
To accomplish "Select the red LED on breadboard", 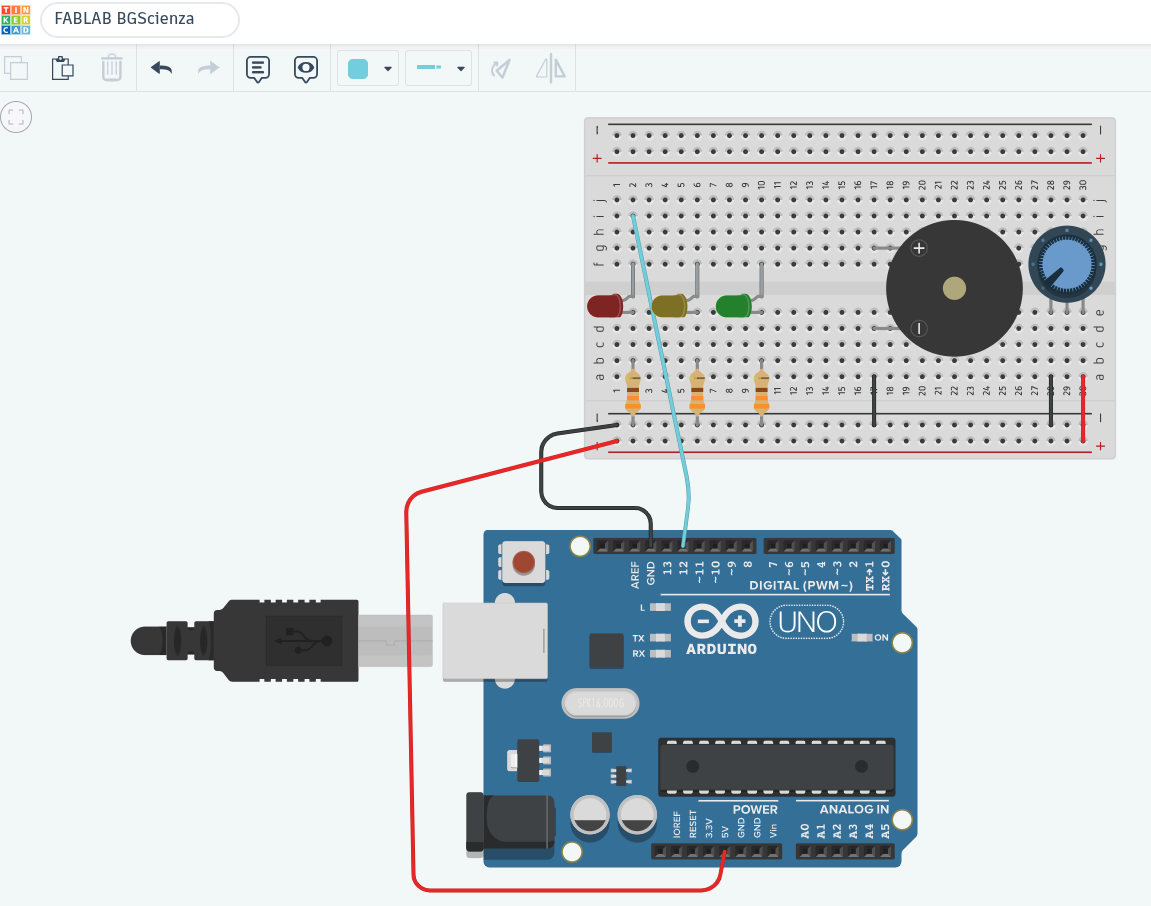I will [606, 305].
